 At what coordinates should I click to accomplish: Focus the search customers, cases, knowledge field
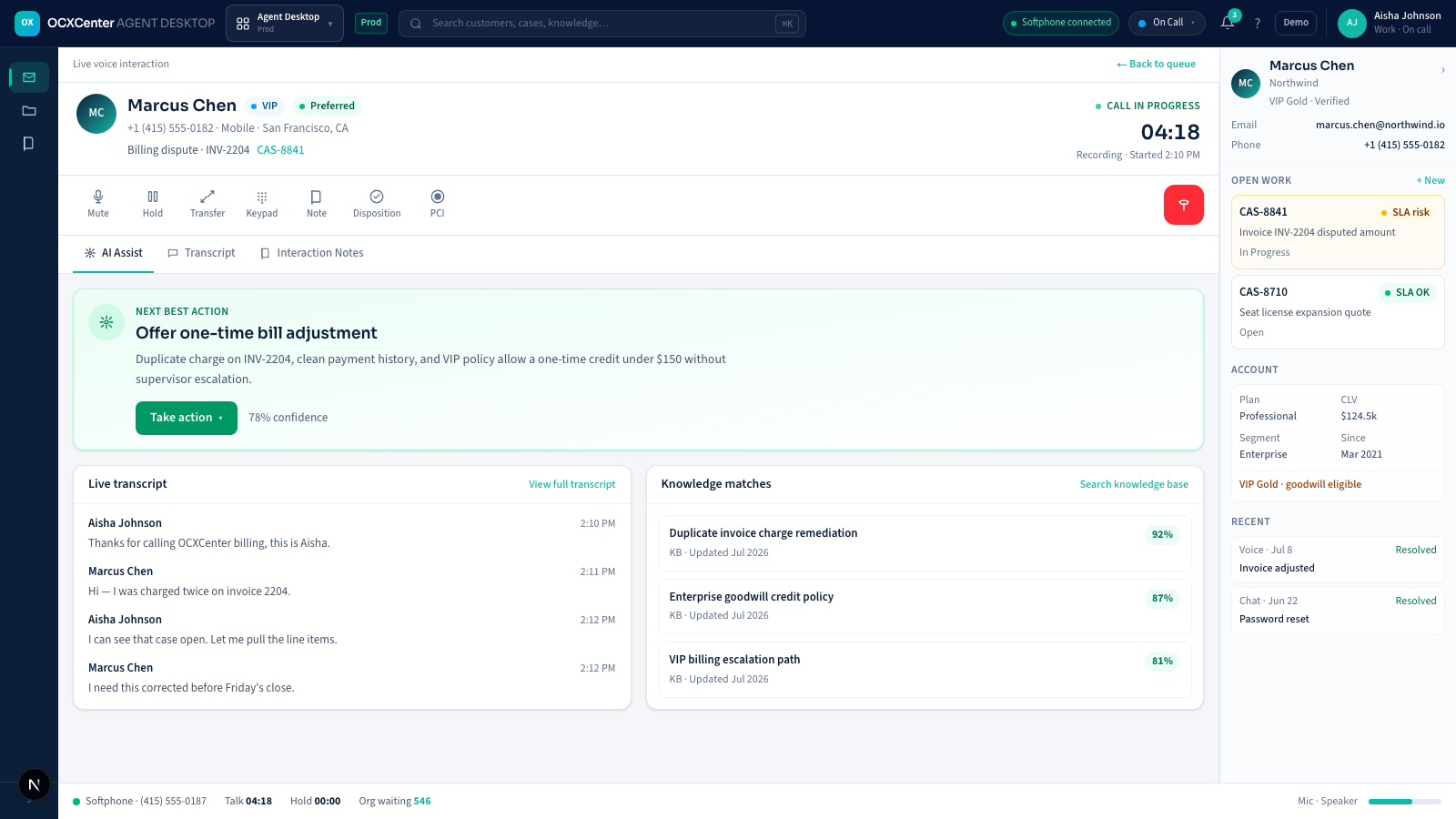602,24
